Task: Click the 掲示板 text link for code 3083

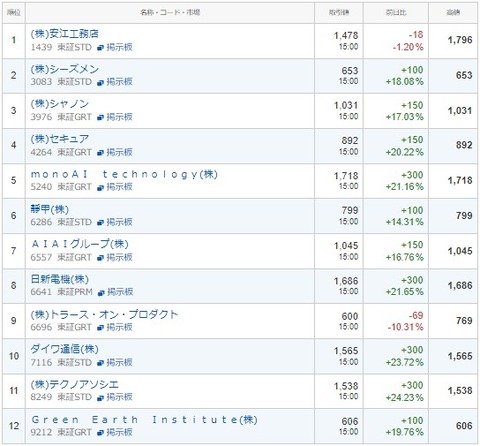Action: click(x=119, y=82)
